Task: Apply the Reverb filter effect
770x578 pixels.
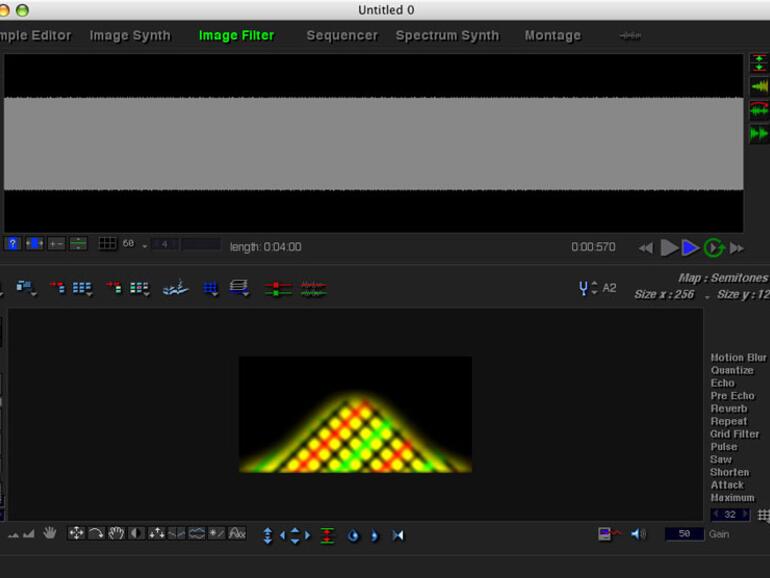Action: pos(728,409)
